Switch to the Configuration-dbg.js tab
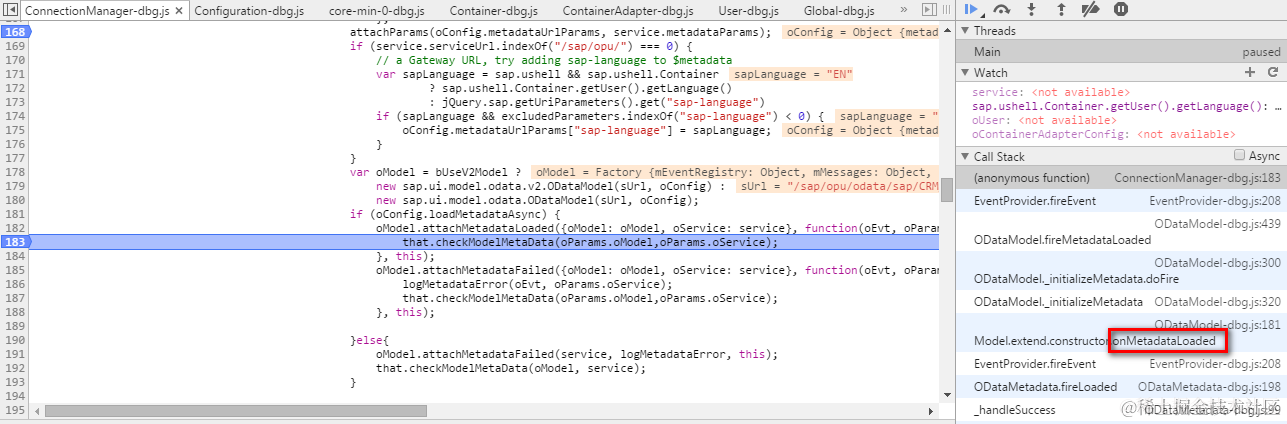Image resolution: width=1287 pixels, height=424 pixels. point(248,11)
